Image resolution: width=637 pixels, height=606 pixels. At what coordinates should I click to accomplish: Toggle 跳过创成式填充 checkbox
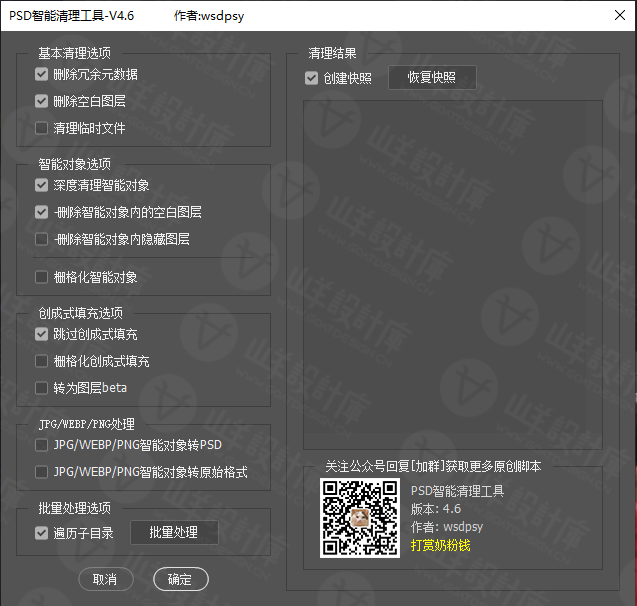pyautogui.click(x=41, y=334)
